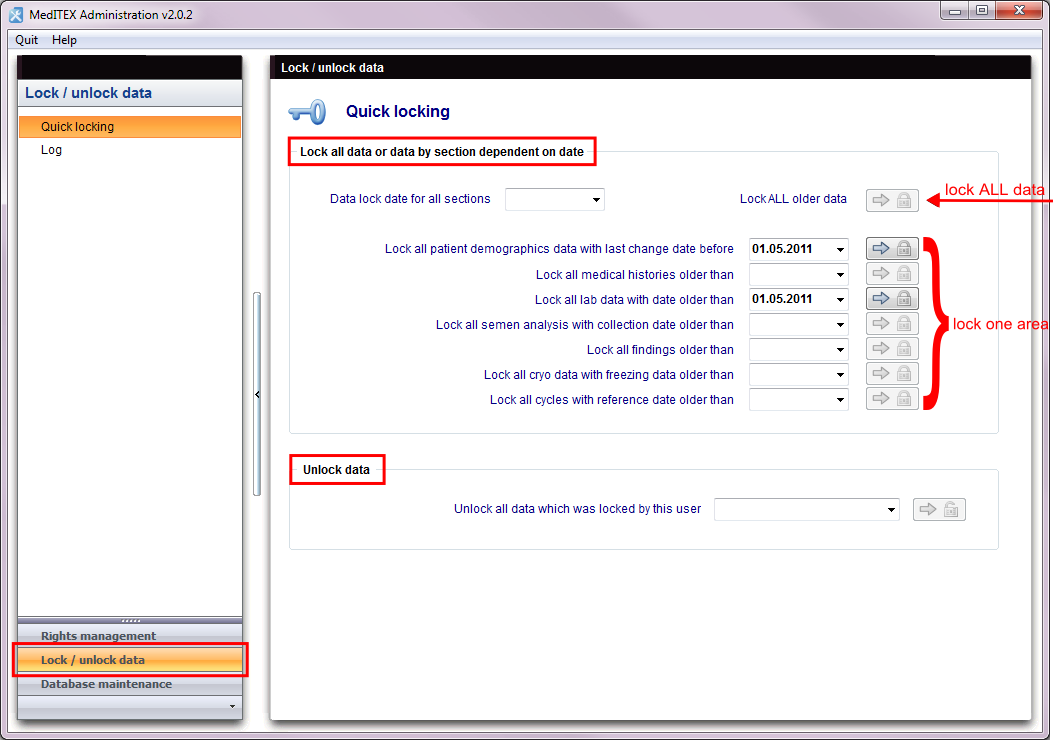This screenshot has height=740, width=1053.
Task: Open the Quit menu
Action: [26, 40]
